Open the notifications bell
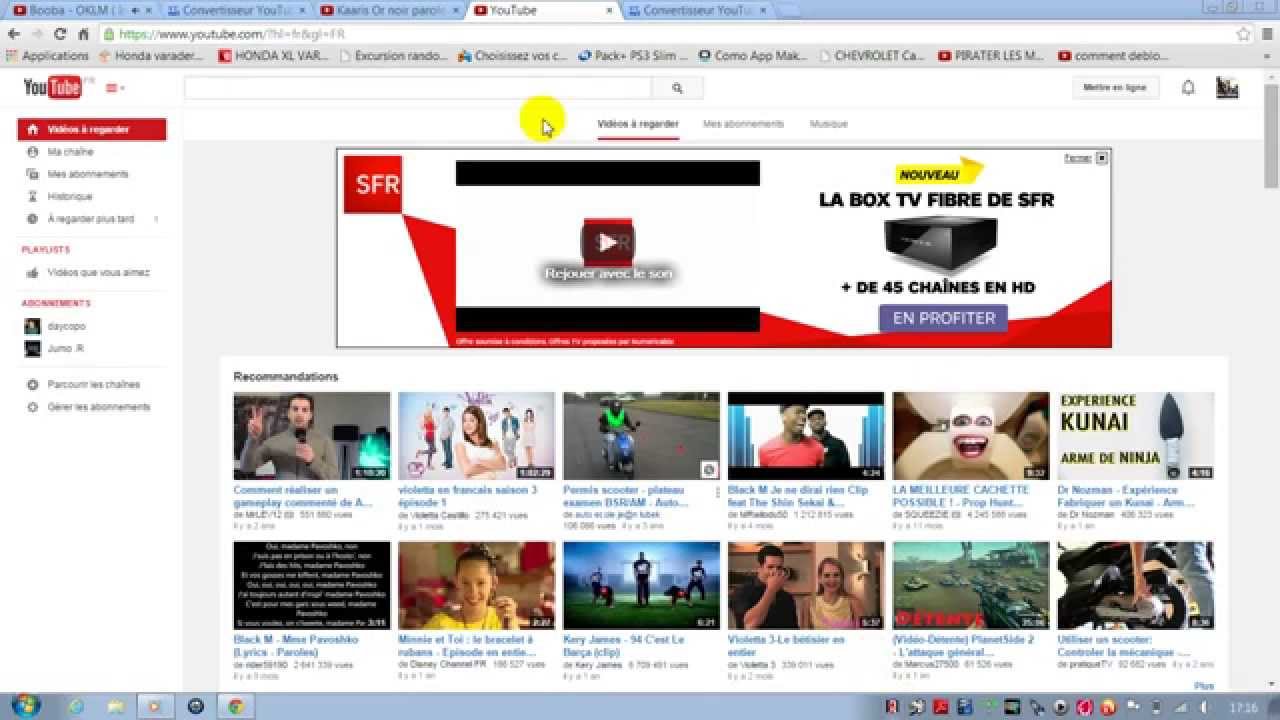The height and width of the screenshot is (720, 1280). coord(1188,88)
